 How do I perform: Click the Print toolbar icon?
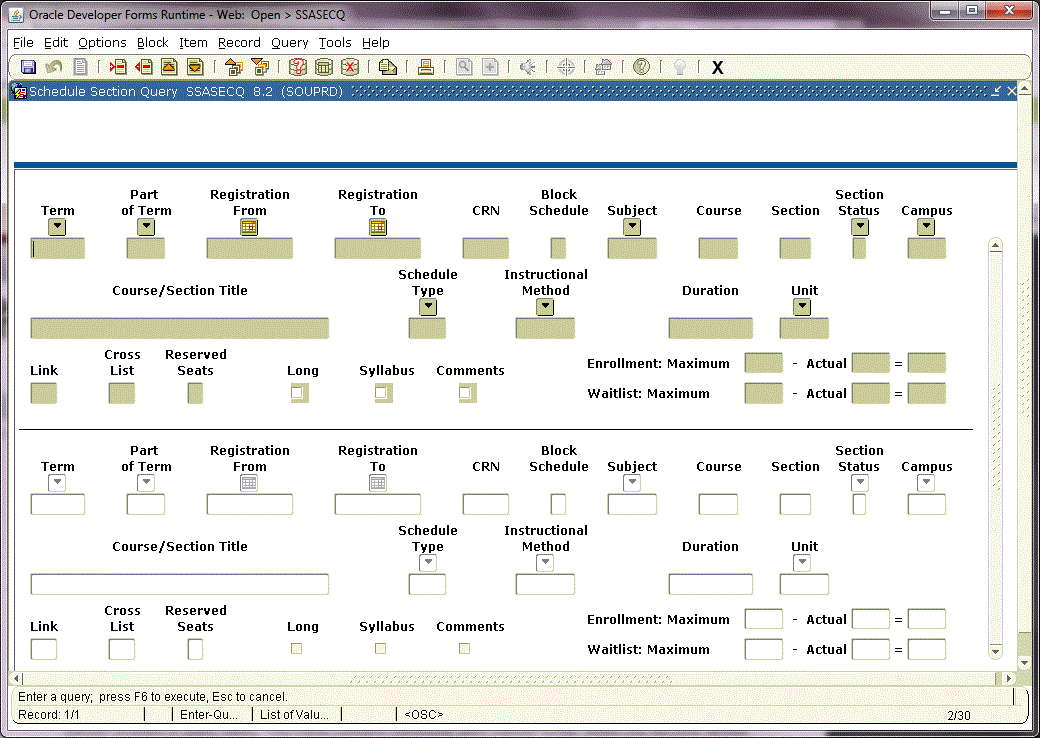click(426, 67)
